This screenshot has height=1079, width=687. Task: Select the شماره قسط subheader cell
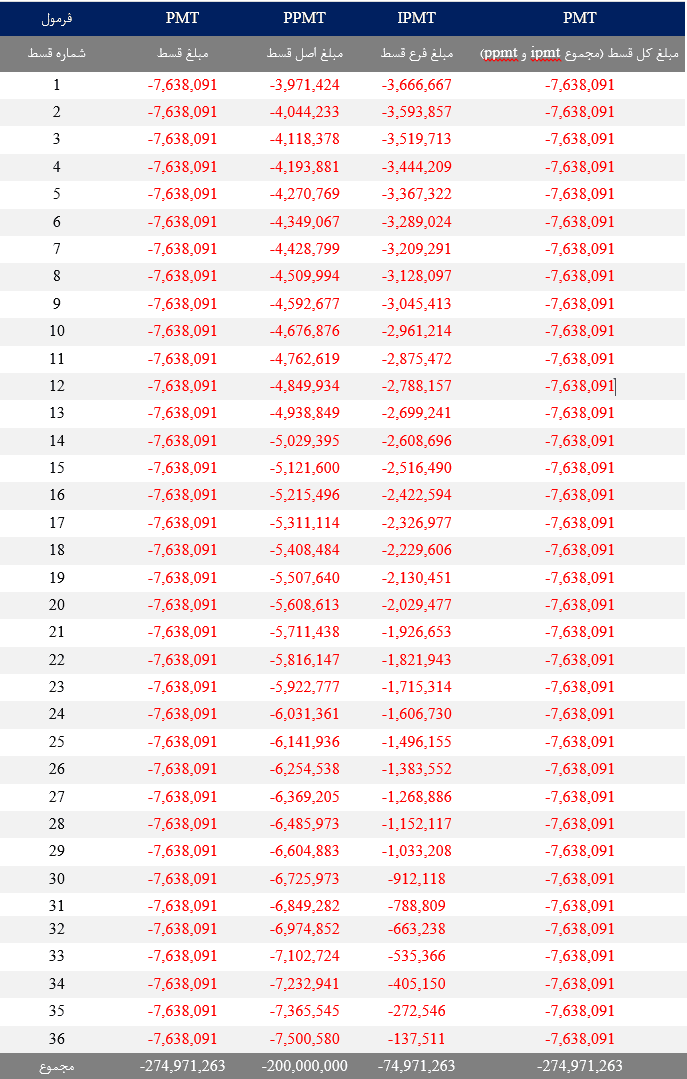tap(56, 53)
